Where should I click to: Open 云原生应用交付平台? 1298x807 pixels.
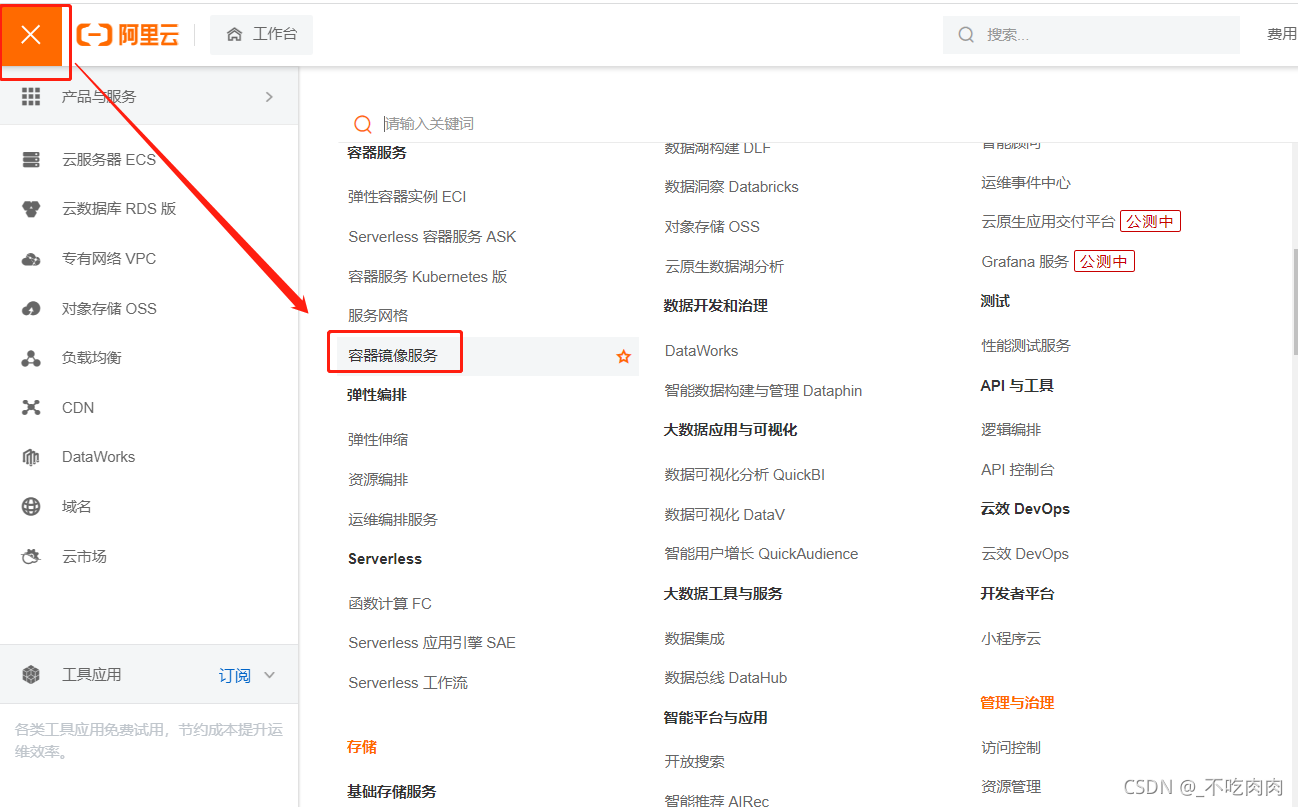1048,222
